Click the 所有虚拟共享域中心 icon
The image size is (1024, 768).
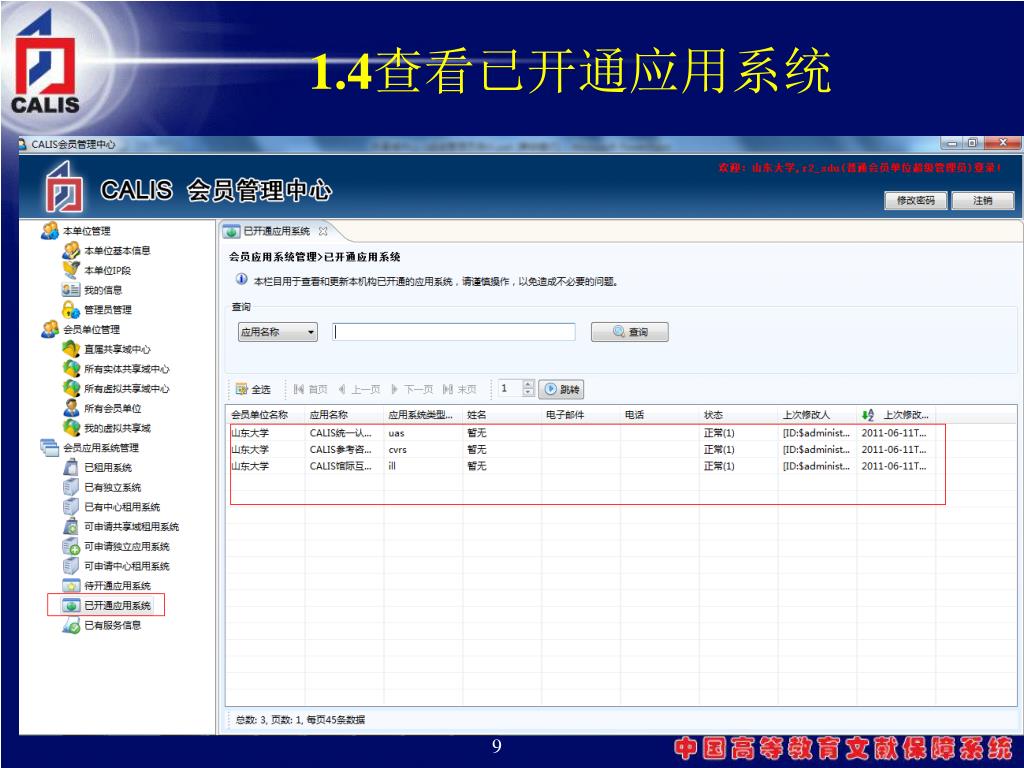[x=71, y=388]
